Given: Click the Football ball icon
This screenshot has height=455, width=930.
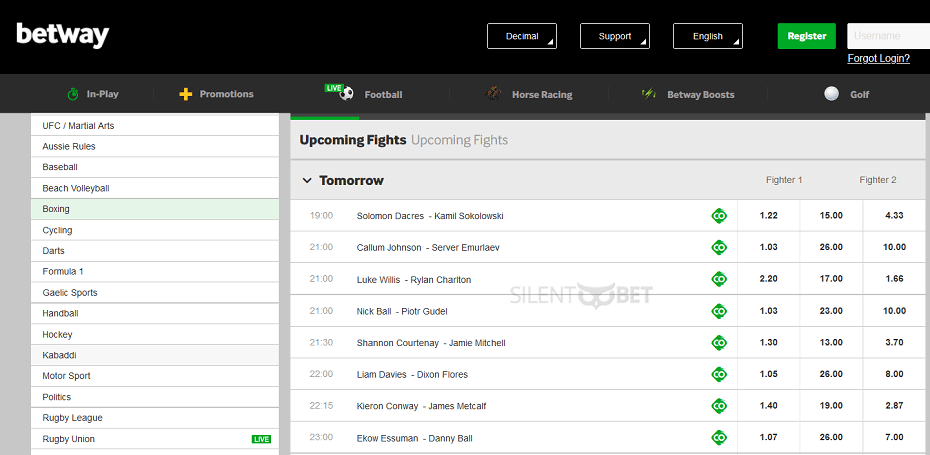Looking at the screenshot, I should click(346, 94).
